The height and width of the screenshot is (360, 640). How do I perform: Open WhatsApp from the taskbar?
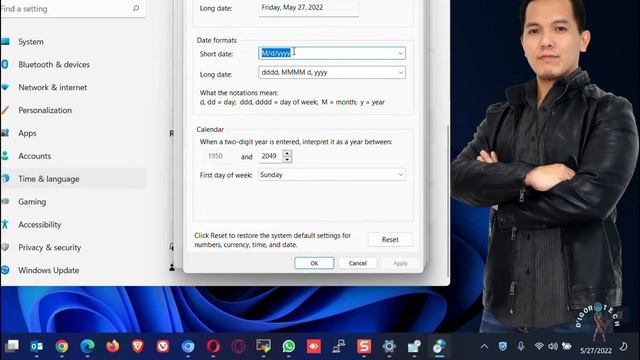[x=289, y=346]
